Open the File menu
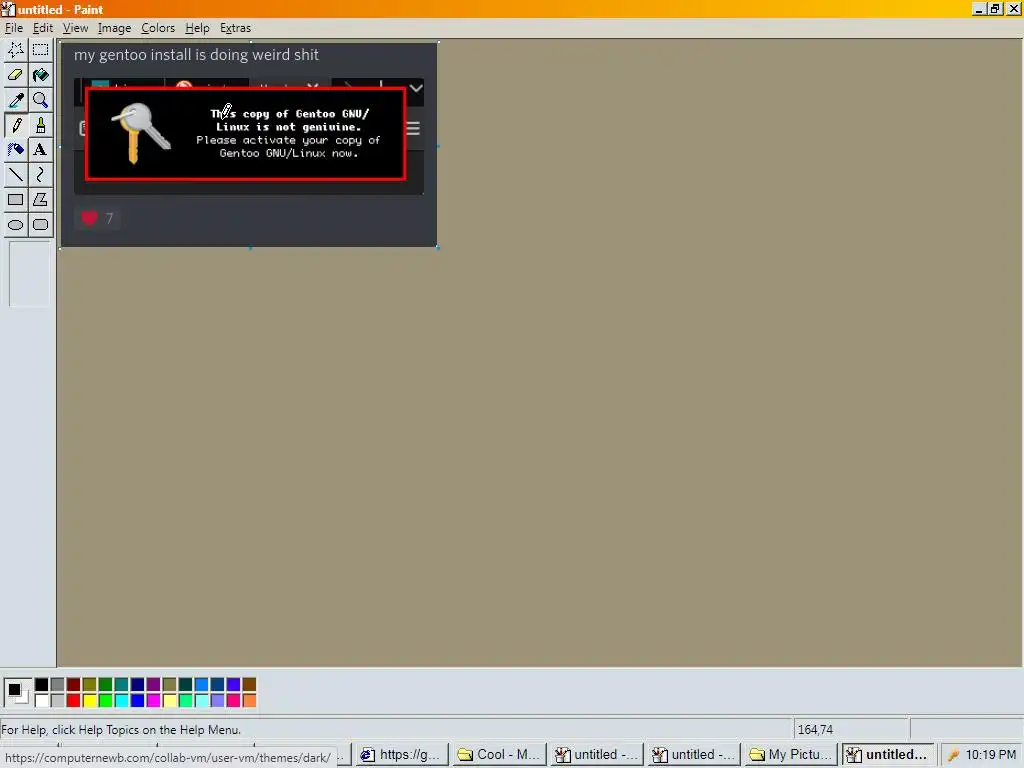This screenshot has width=1024, height=768. click(14, 28)
